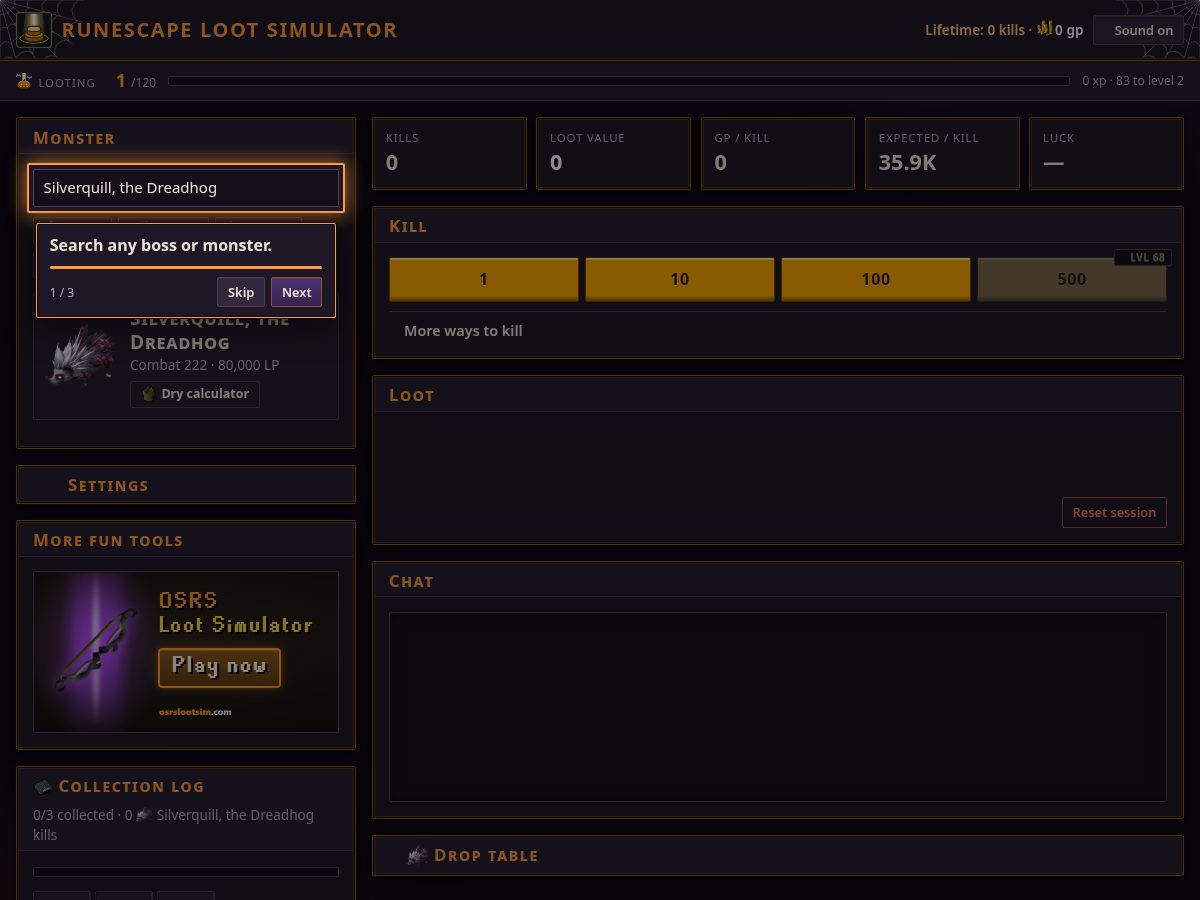
Task: Click Next in the tutorial tooltip
Action: click(296, 292)
